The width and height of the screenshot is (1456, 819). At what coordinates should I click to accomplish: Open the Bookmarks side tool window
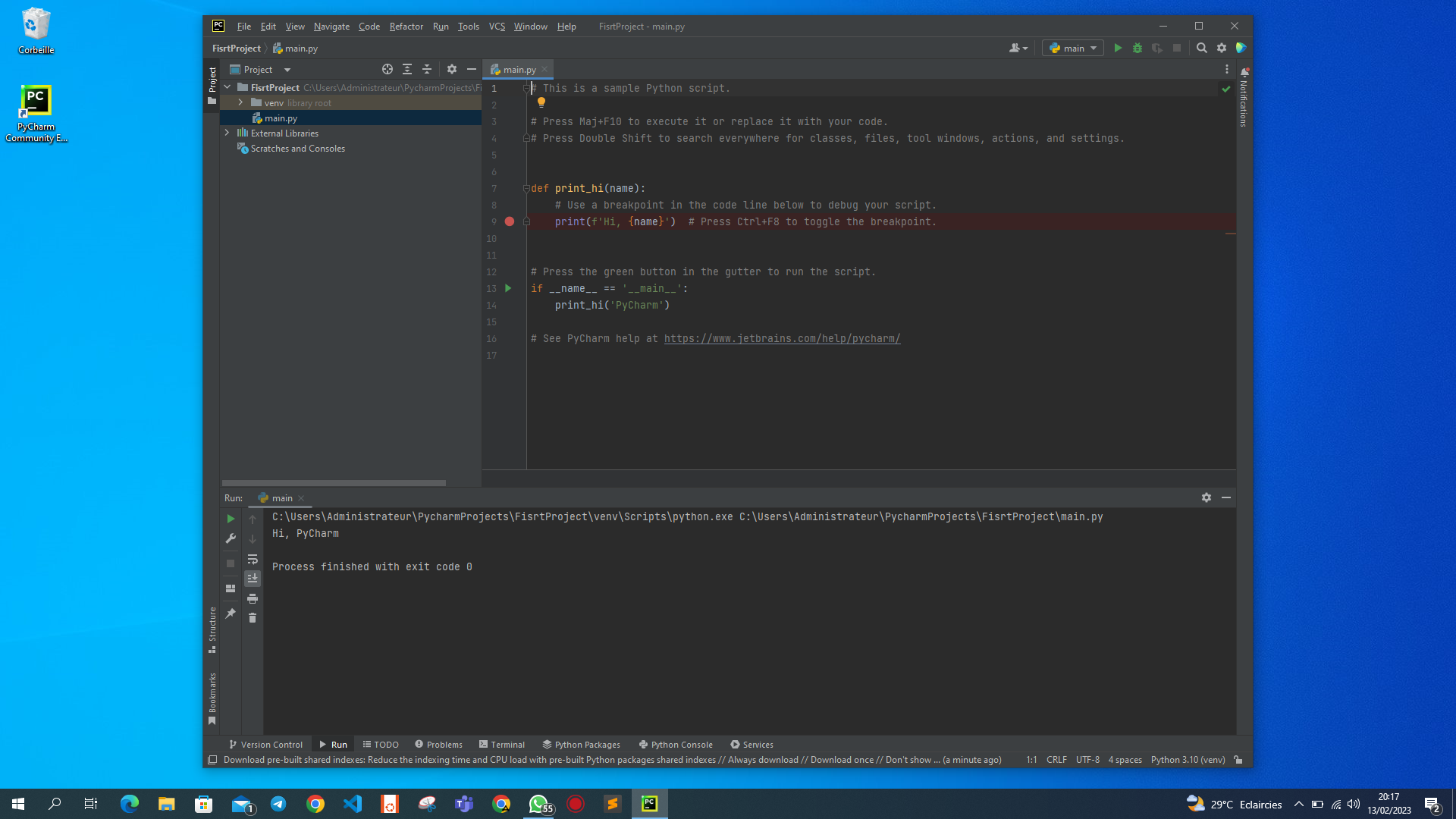pyautogui.click(x=212, y=698)
